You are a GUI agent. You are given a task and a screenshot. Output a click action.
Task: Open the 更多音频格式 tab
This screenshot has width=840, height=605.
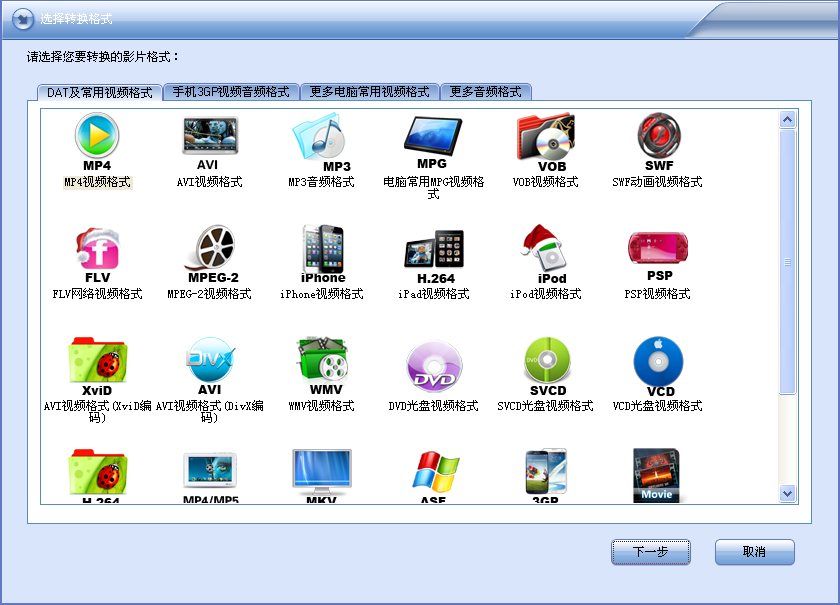pyautogui.click(x=485, y=92)
